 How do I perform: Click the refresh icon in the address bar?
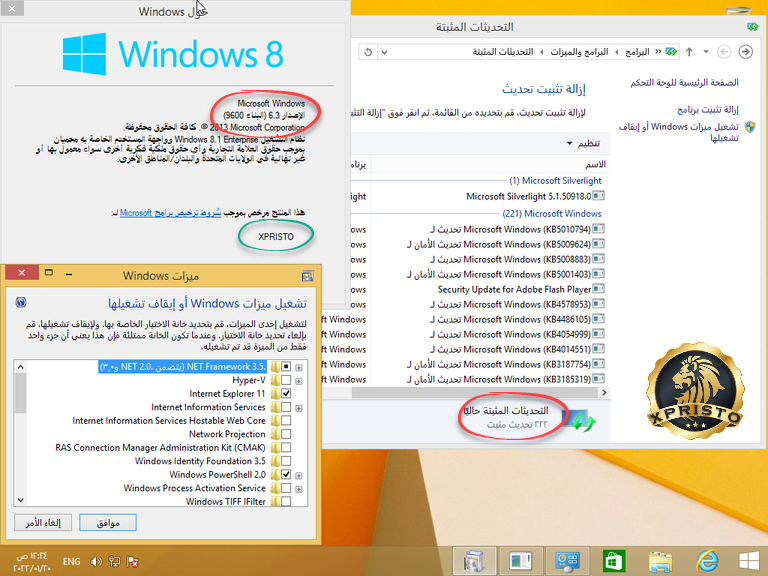(x=368, y=52)
